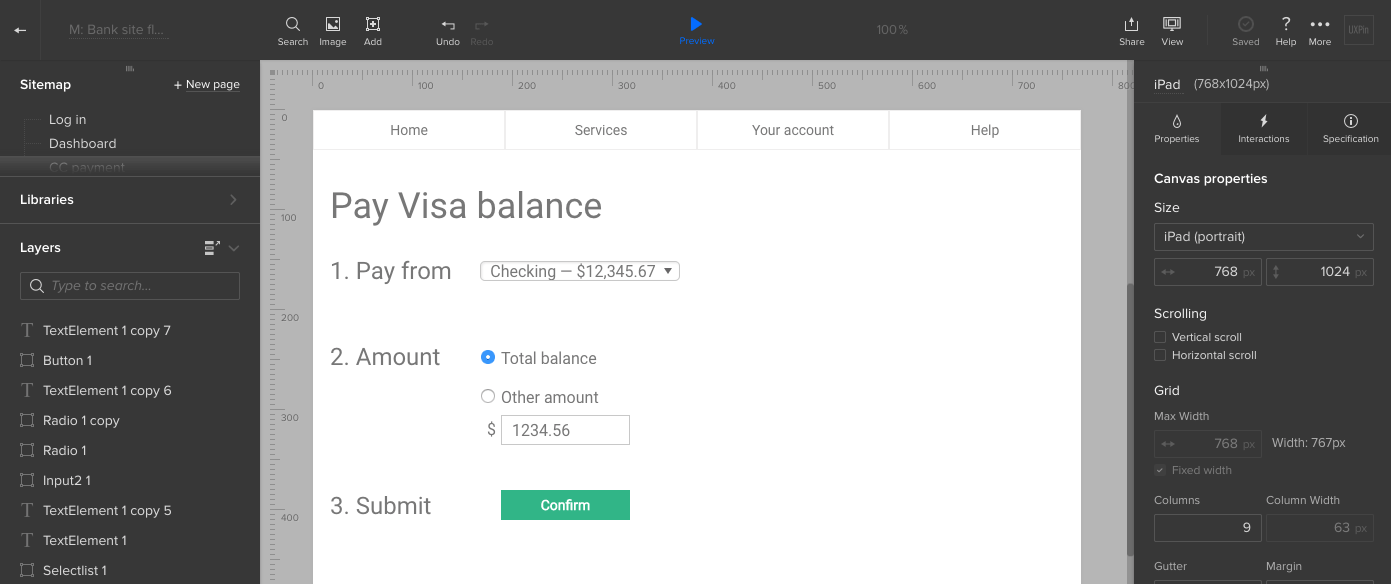
Task: Open the iPad (portrait) size dropdown
Action: coord(1263,237)
